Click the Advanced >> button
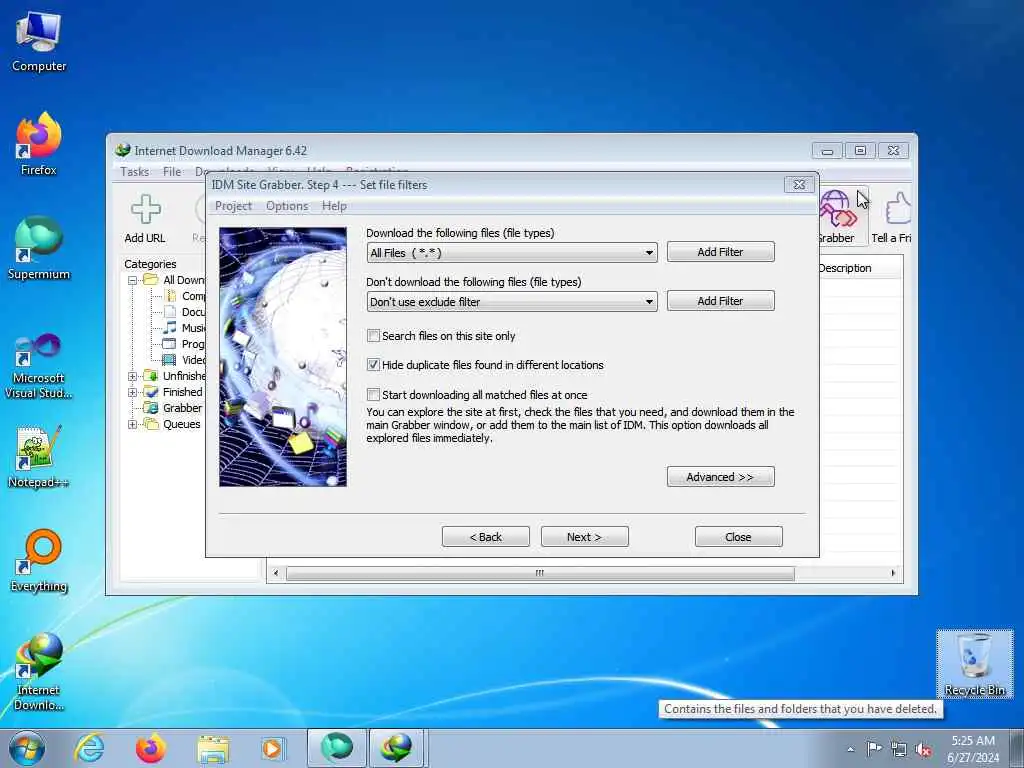This screenshot has width=1024, height=768. [720, 477]
